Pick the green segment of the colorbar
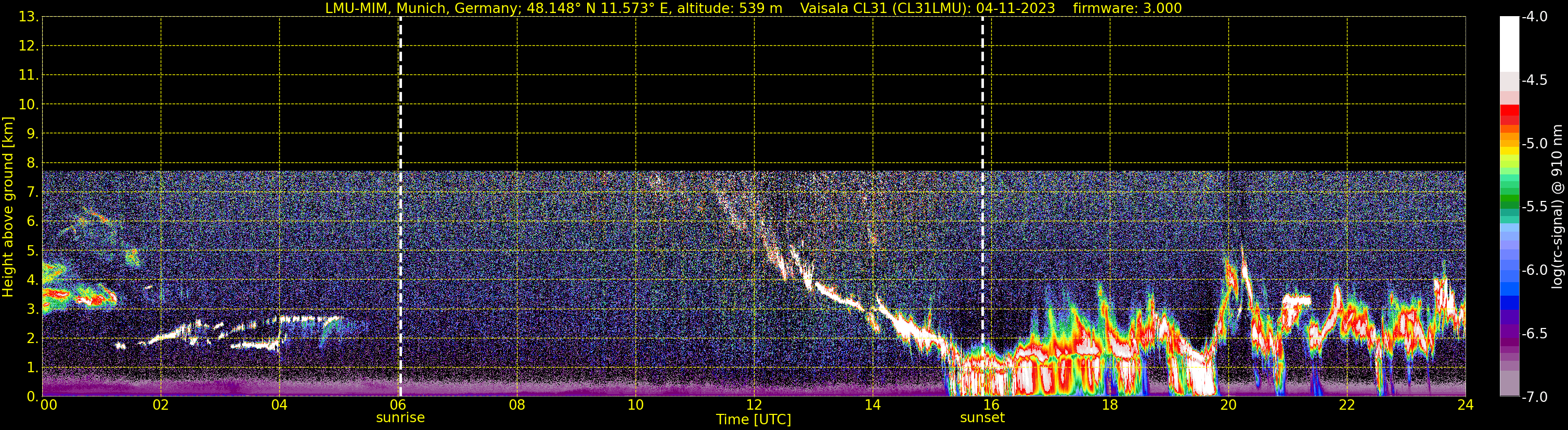This screenshot has height=430, width=1568. (x=1509, y=198)
